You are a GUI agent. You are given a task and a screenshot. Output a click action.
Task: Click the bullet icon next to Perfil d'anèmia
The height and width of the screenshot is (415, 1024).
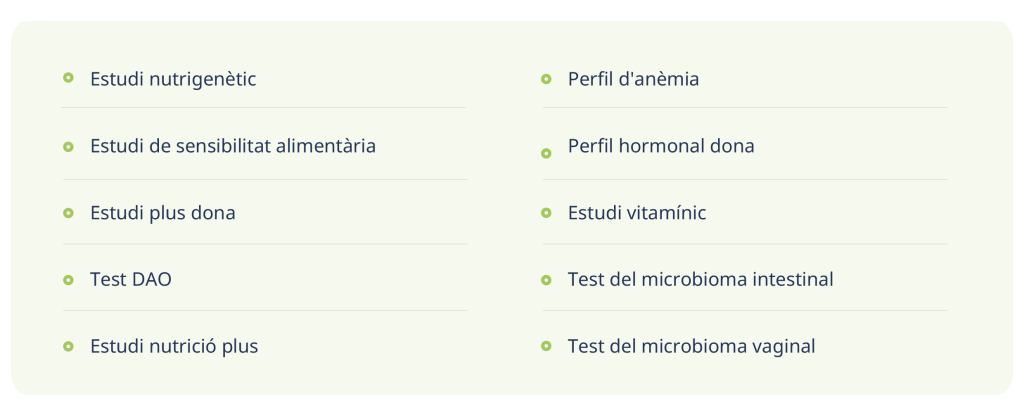(x=546, y=78)
